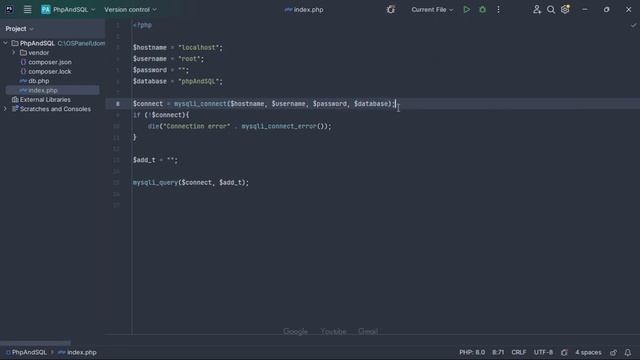Open the 4 spaces indent settings

click(588, 352)
